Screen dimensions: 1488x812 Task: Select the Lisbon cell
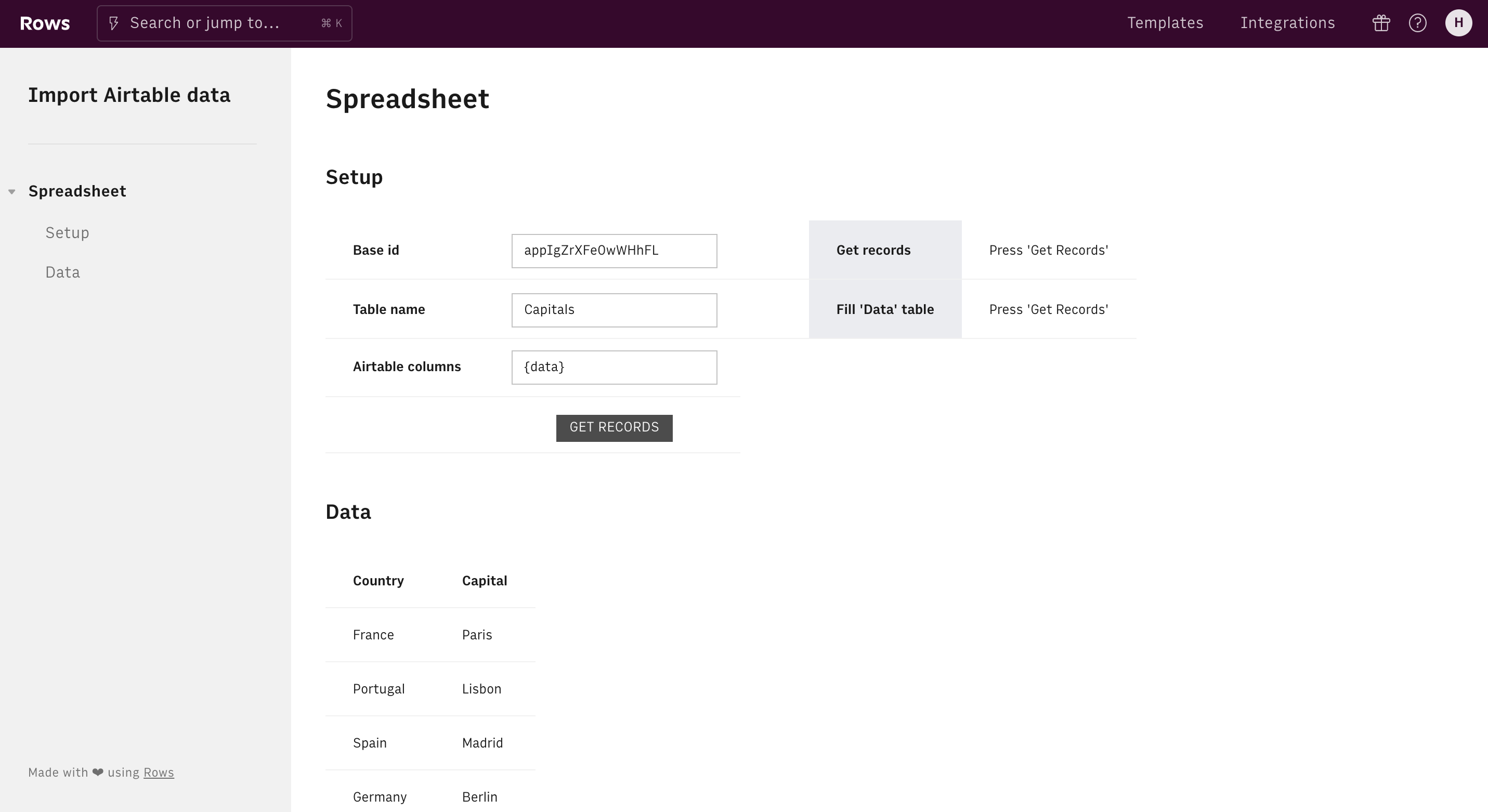482,689
